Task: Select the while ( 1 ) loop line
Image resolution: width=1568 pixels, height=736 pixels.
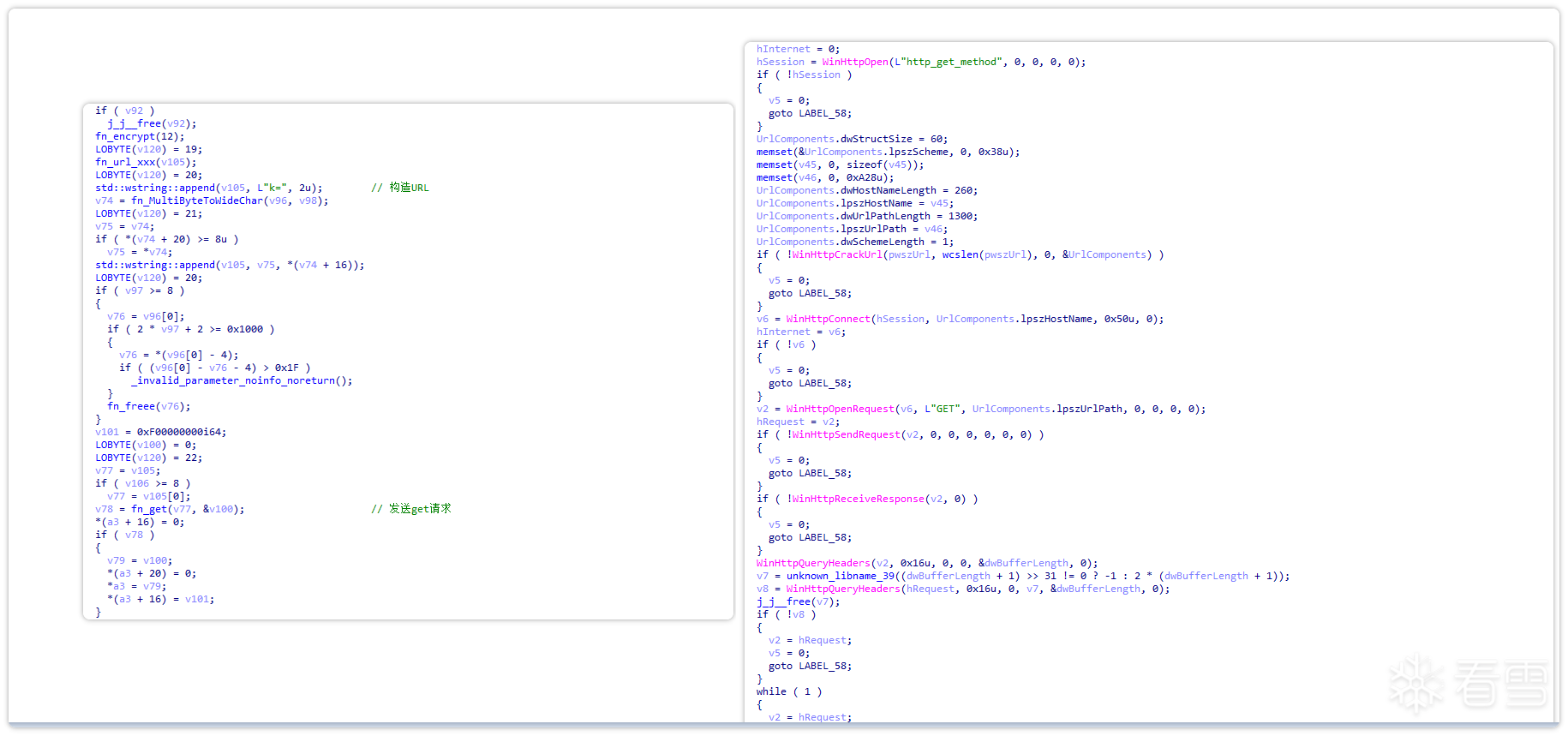Action: [x=789, y=691]
